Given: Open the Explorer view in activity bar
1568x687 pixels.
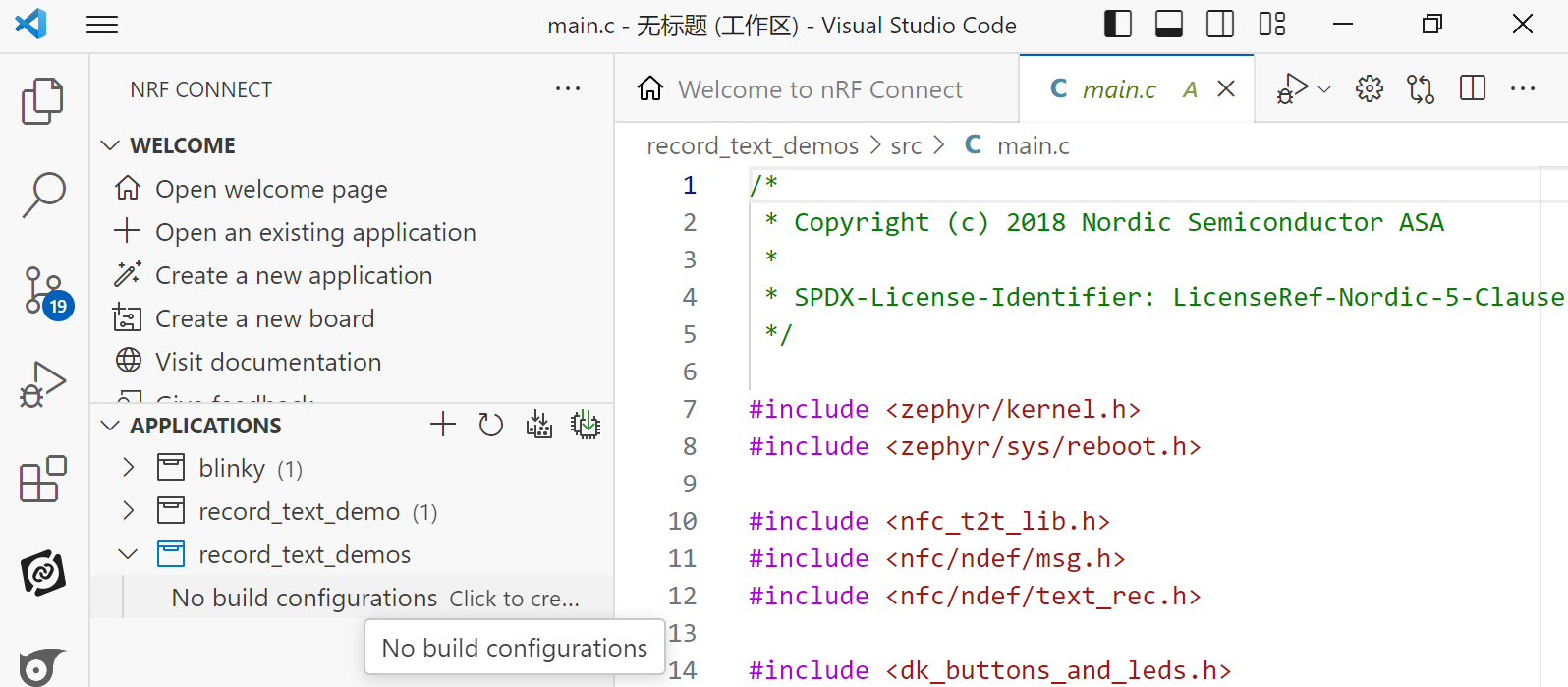Looking at the screenshot, I should tap(42, 101).
